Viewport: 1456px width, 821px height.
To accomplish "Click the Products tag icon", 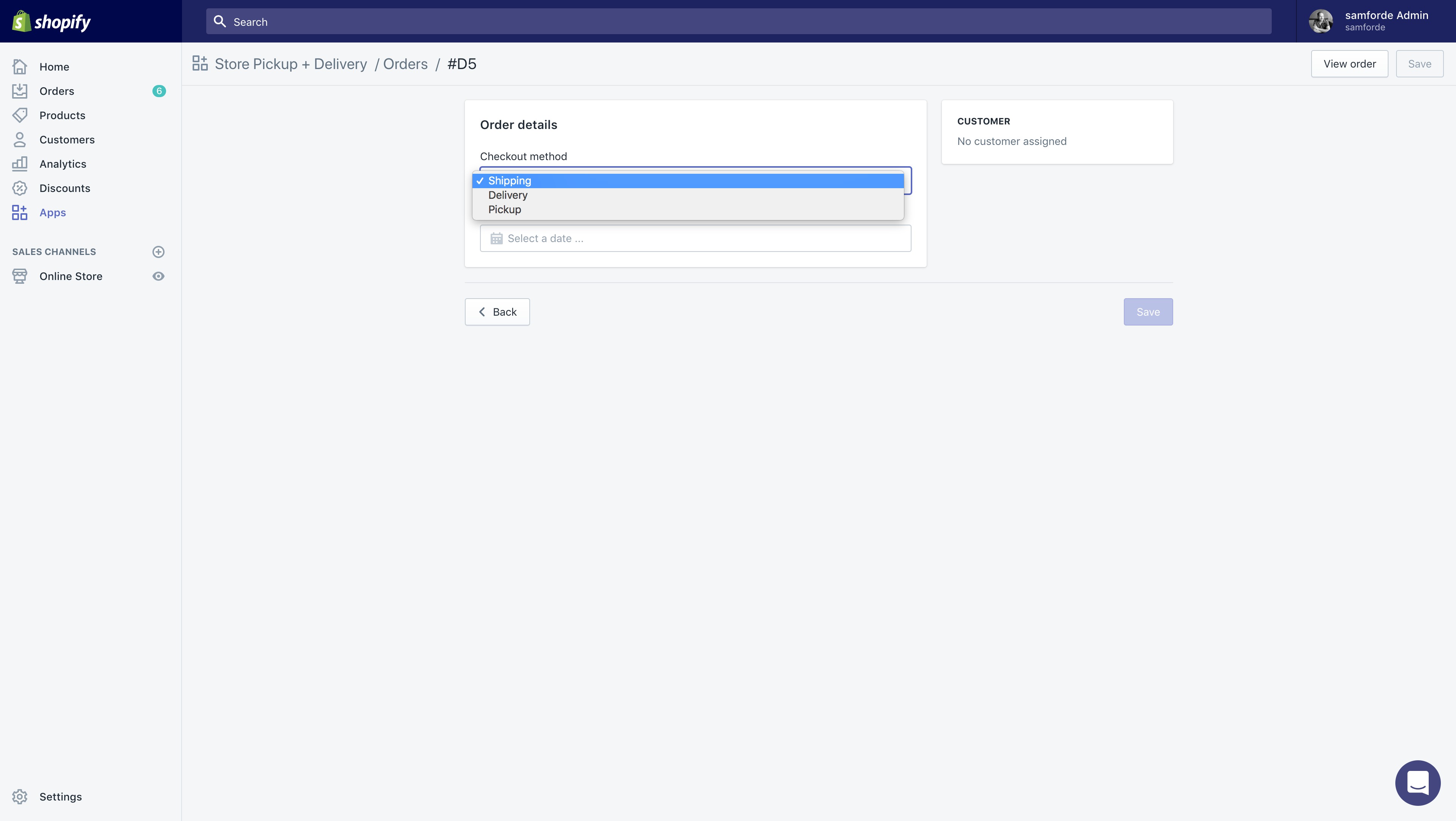I will coord(20,115).
